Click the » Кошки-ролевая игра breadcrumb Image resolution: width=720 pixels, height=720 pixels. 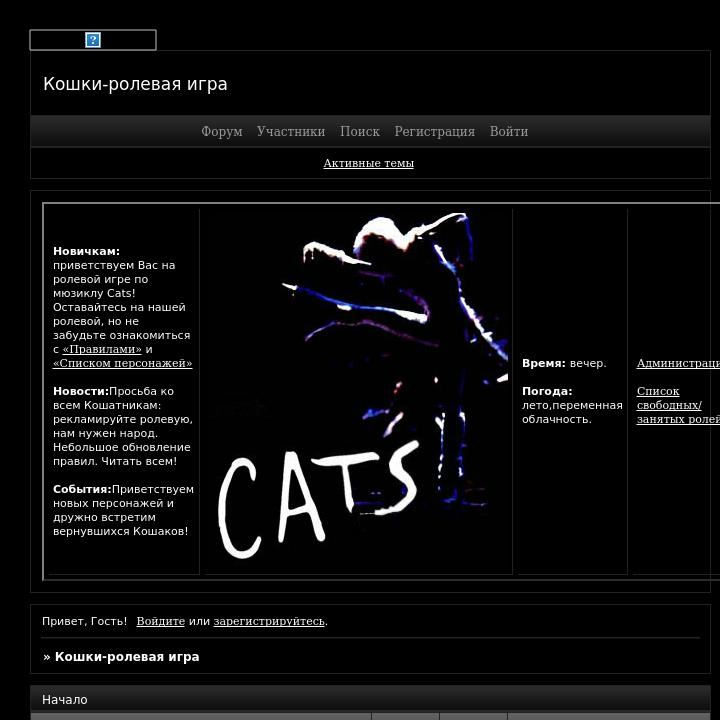click(x=121, y=657)
